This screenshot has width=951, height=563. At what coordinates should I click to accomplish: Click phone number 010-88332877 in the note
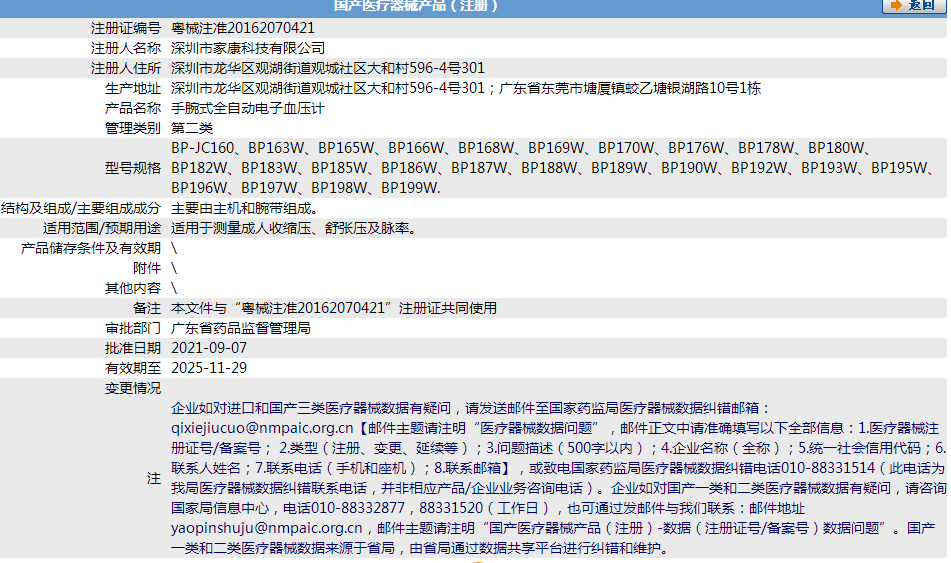[x=357, y=508]
